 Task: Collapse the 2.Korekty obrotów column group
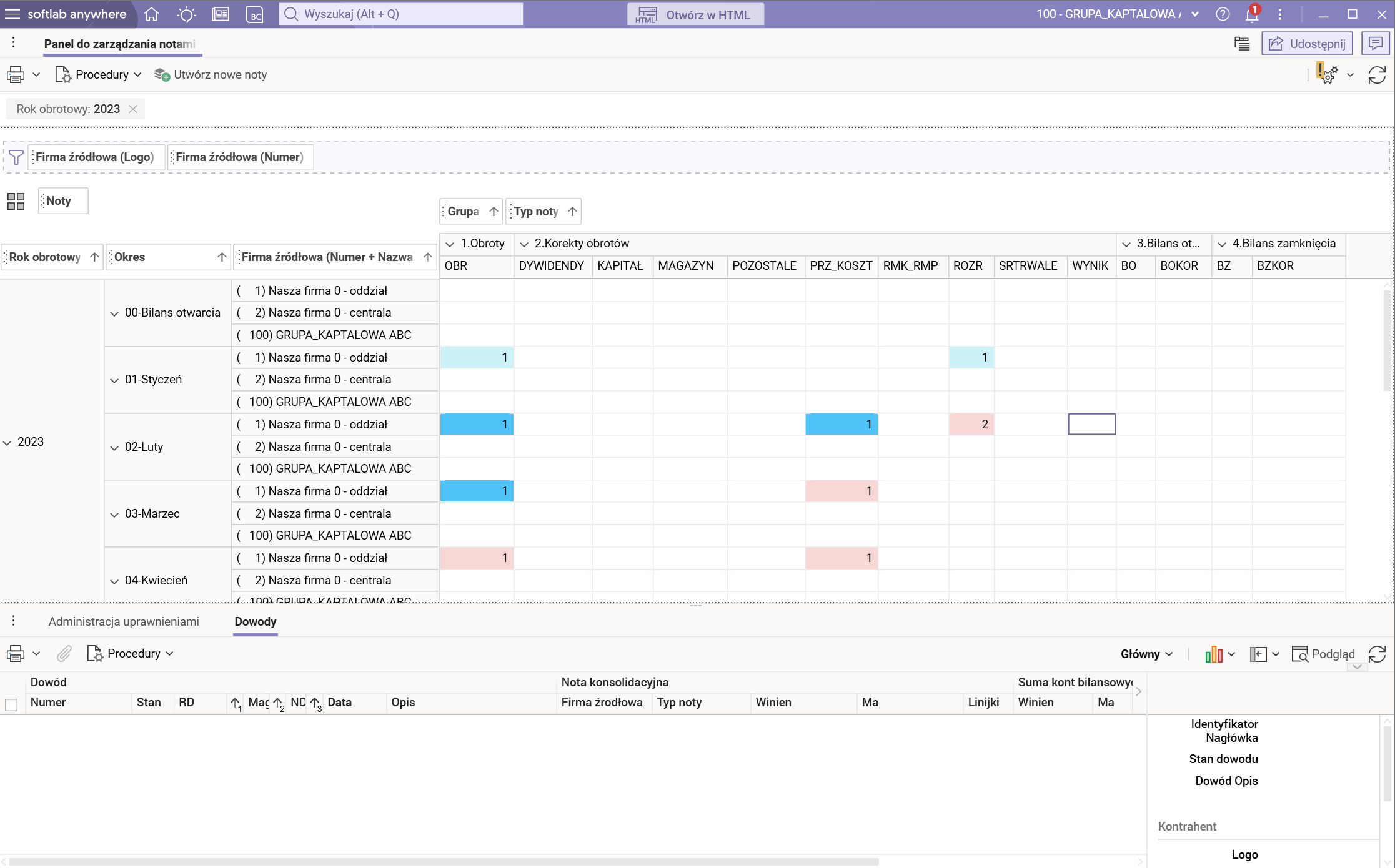tap(524, 244)
